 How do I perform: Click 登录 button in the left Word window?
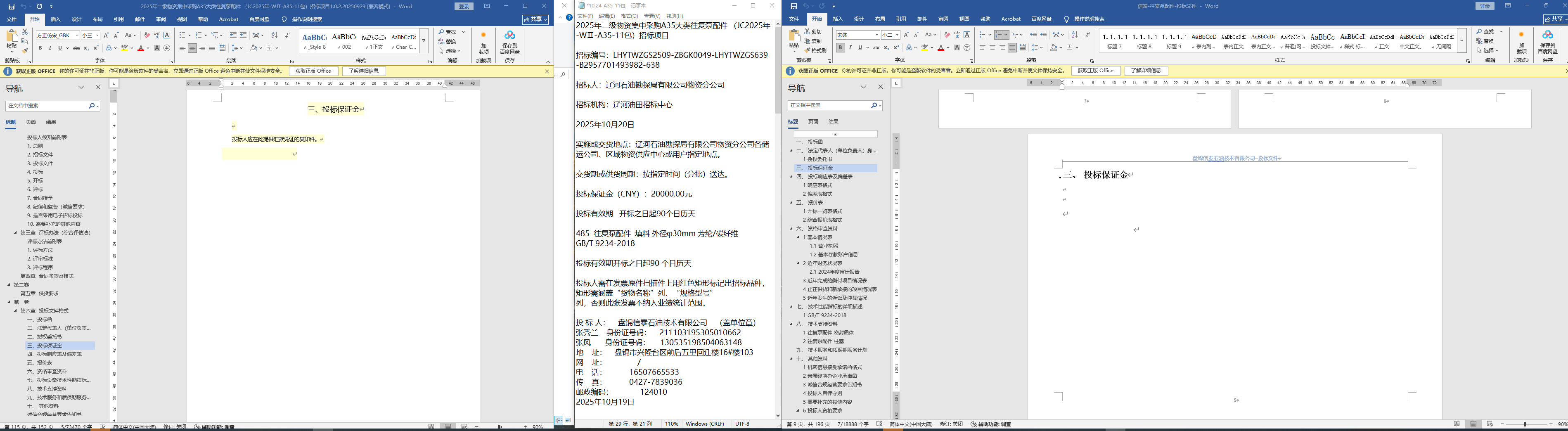(x=464, y=6)
